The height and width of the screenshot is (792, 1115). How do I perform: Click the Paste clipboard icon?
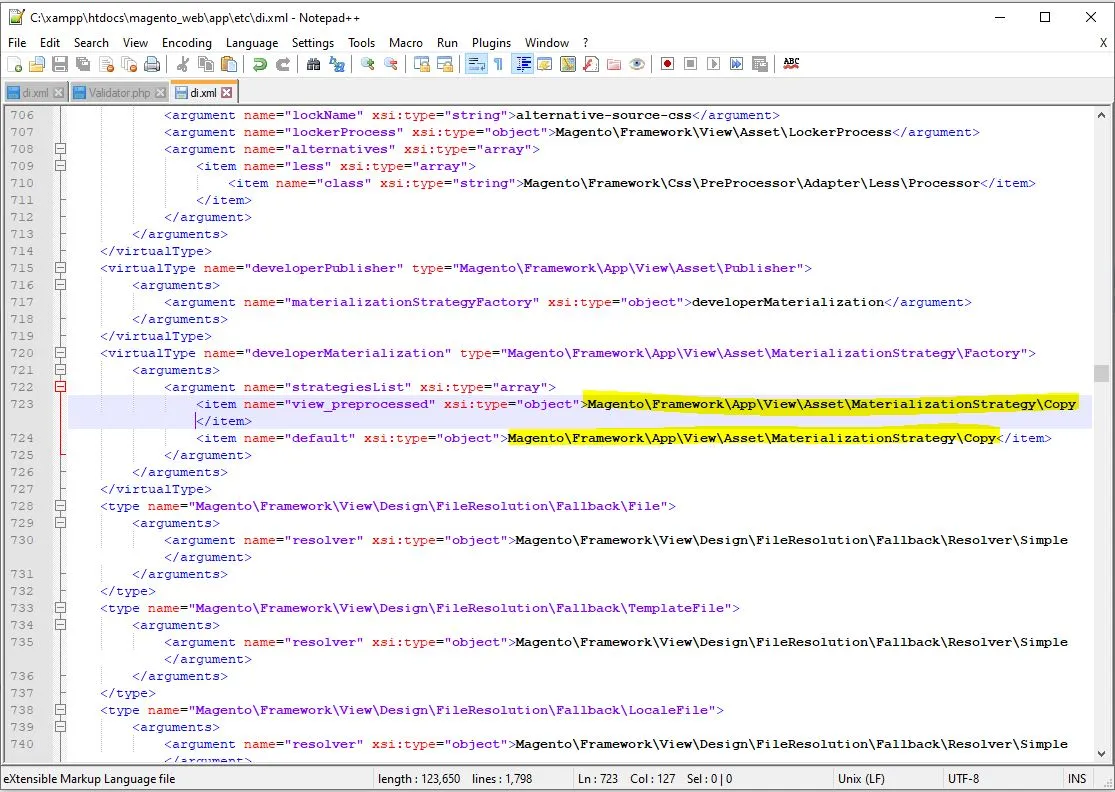tap(229, 65)
